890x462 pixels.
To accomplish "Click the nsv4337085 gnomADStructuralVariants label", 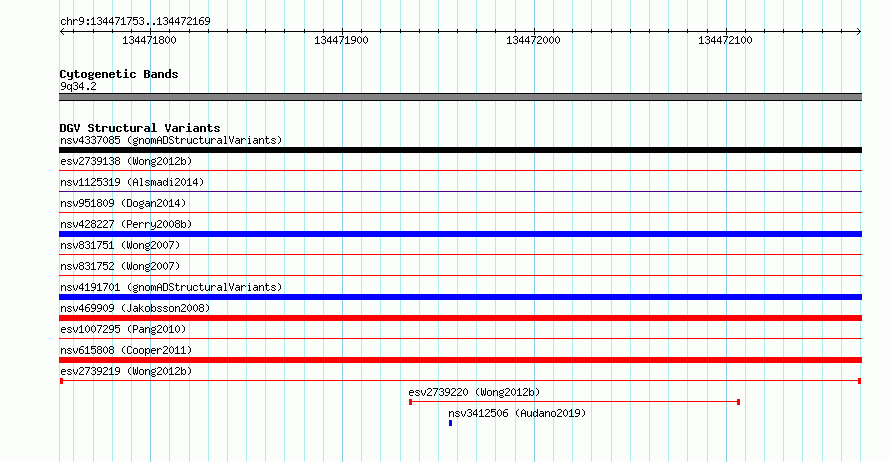I will [x=171, y=140].
